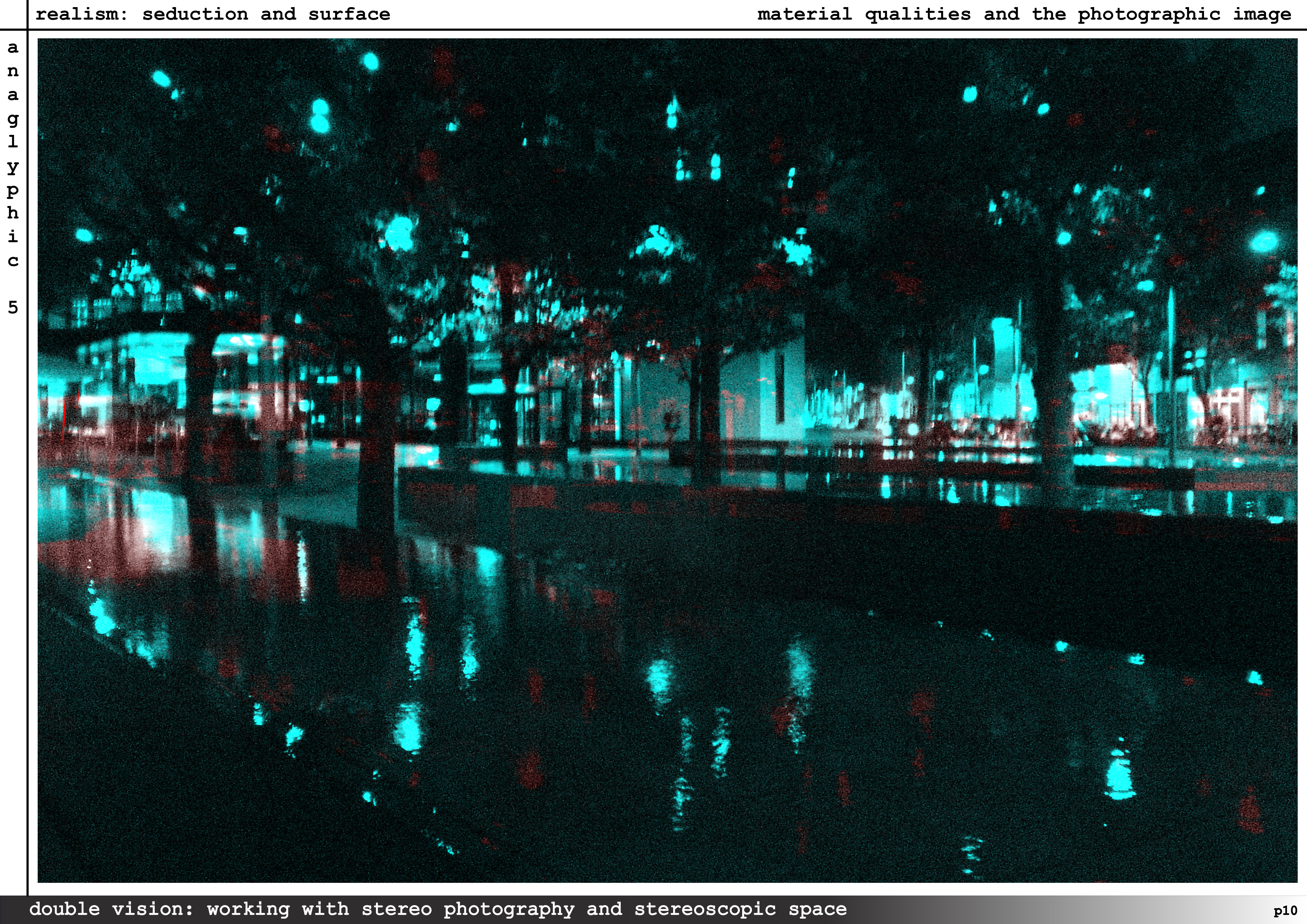
Task: Click the header text 'realism: seduction and surface'
Action: (x=212, y=14)
